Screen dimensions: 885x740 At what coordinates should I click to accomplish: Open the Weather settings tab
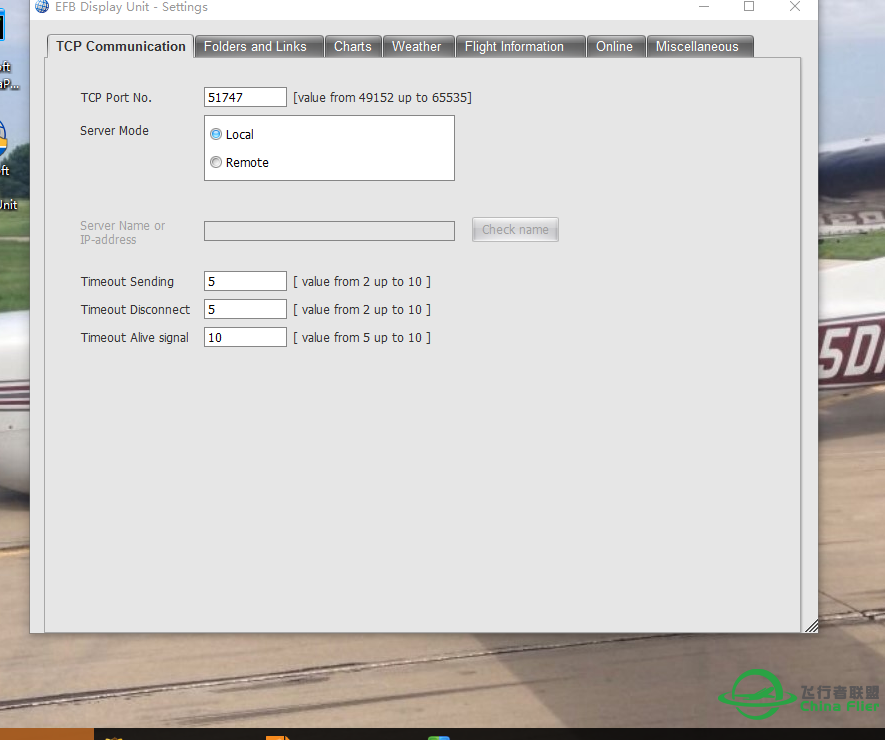point(416,46)
